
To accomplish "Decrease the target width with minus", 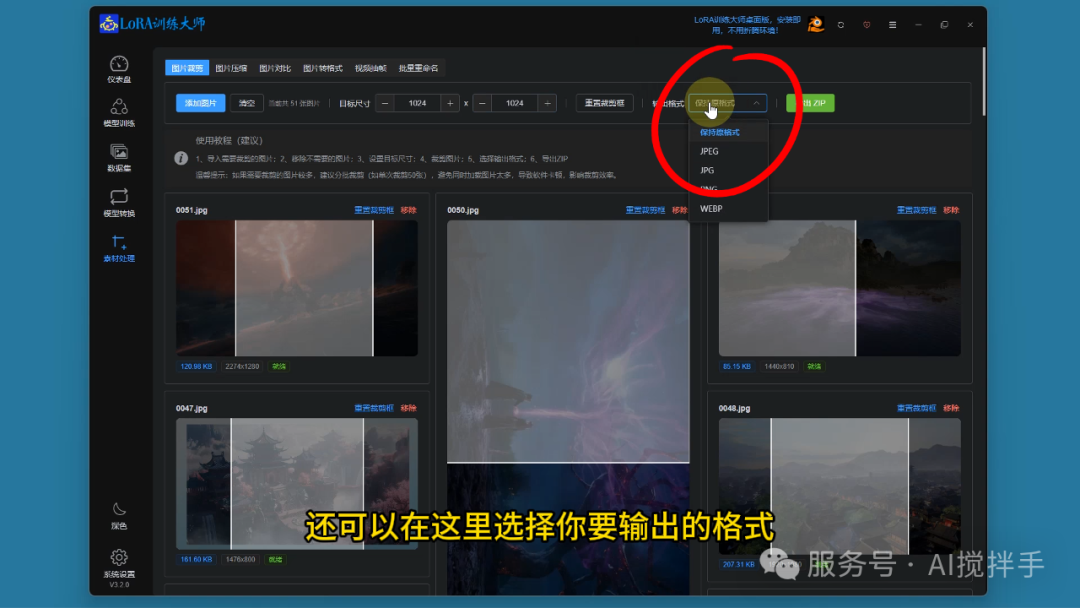I will point(385,103).
